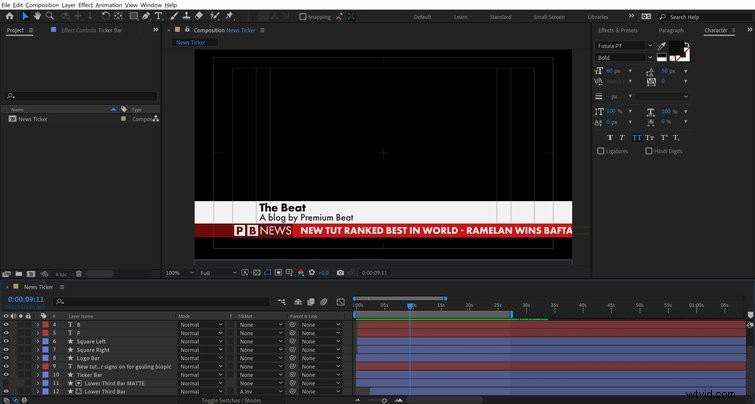Click the Graph Editor icon

click(340, 302)
